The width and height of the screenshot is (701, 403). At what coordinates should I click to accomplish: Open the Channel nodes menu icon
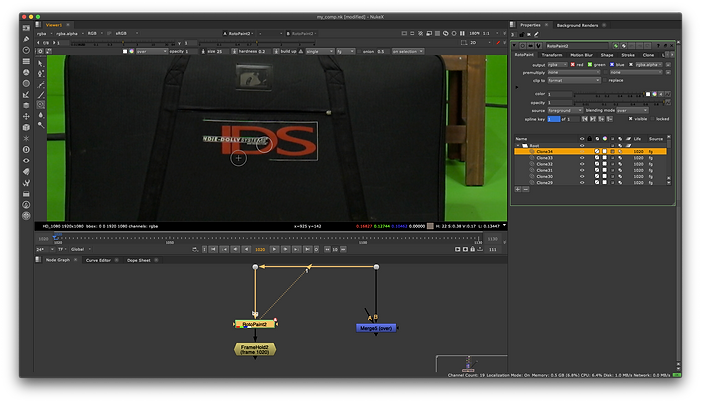[x=26, y=61]
